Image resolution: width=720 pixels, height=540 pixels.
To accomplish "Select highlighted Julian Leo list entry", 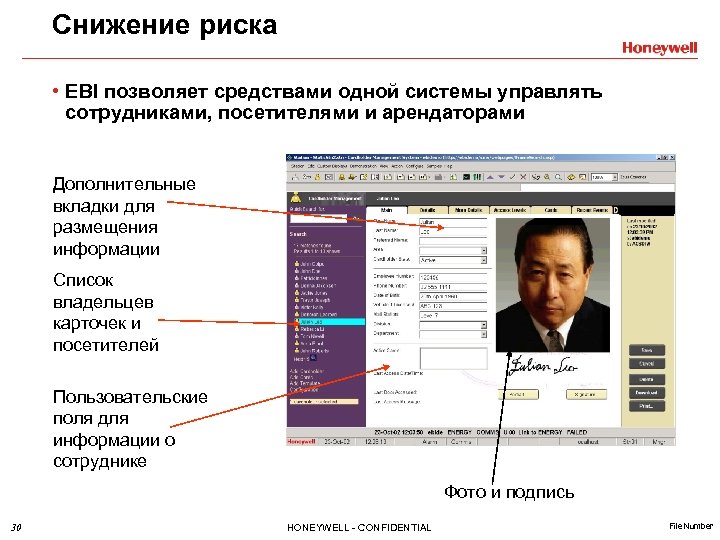I will (x=330, y=322).
